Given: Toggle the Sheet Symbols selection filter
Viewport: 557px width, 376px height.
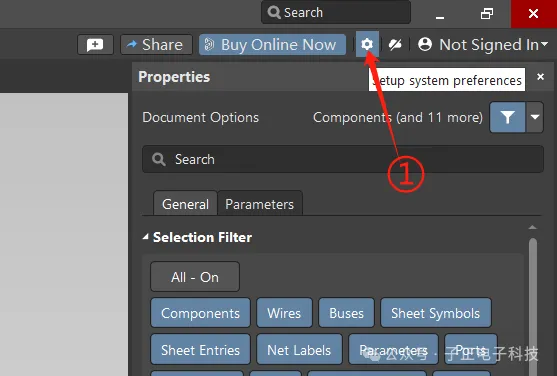Looking at the screenshot, I should pyautogui.click(x=436, y=313).
